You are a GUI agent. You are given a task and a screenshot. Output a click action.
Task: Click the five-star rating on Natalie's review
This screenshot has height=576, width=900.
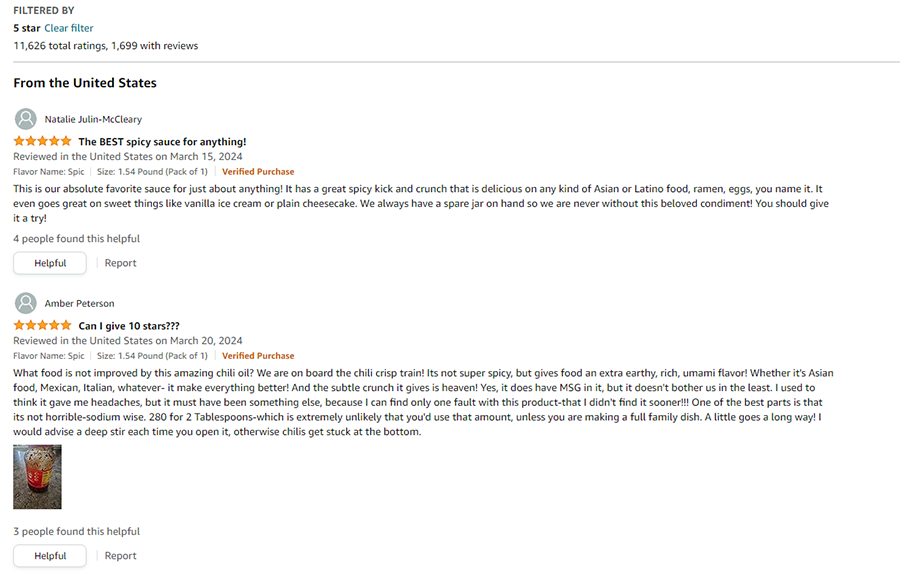coord(42,142)
